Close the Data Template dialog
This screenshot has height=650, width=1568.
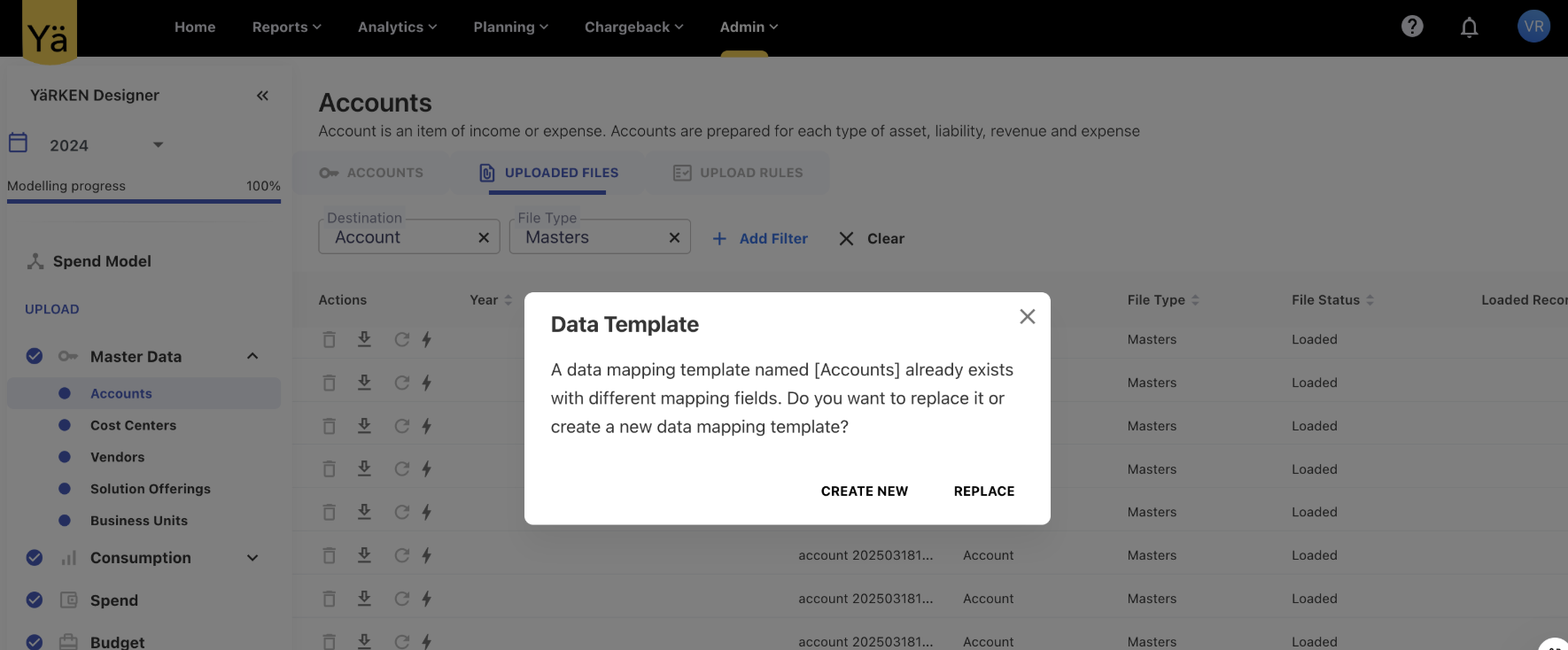(1027, 317)
